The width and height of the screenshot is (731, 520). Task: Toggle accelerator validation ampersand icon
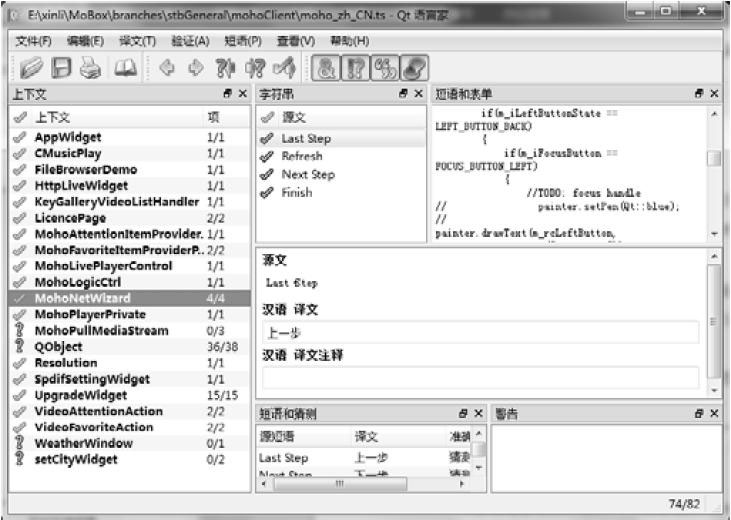tap(326, 68)
